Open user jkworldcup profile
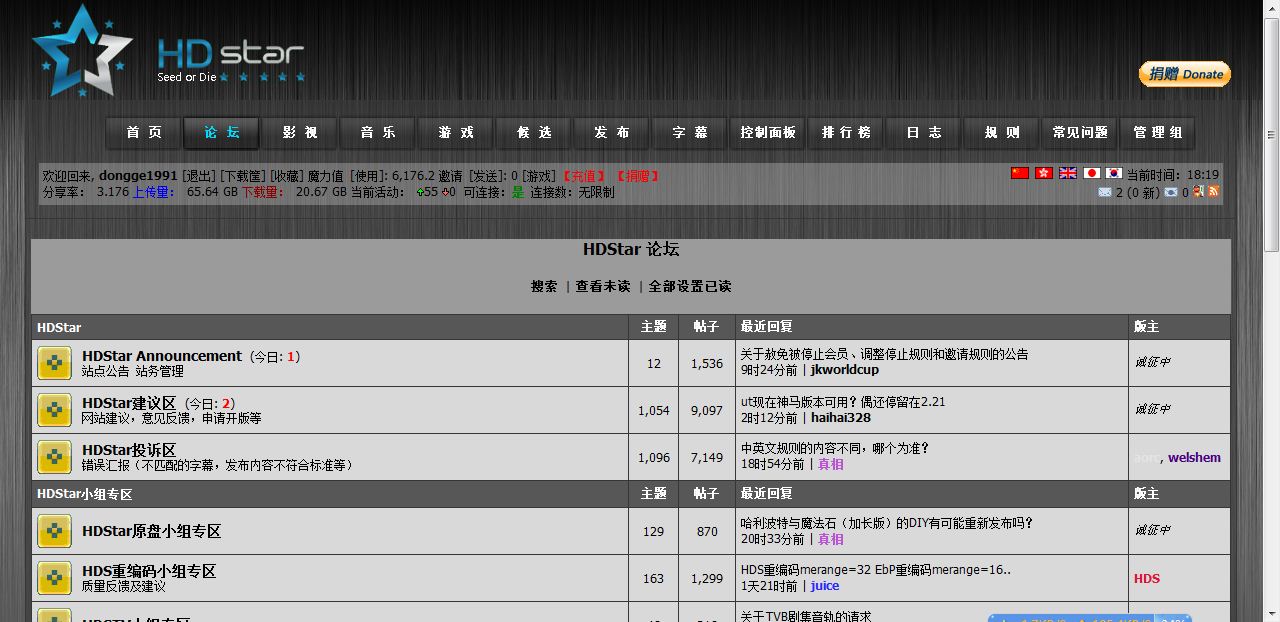Viewport: 1280px width, 622px height. point(845,370)
